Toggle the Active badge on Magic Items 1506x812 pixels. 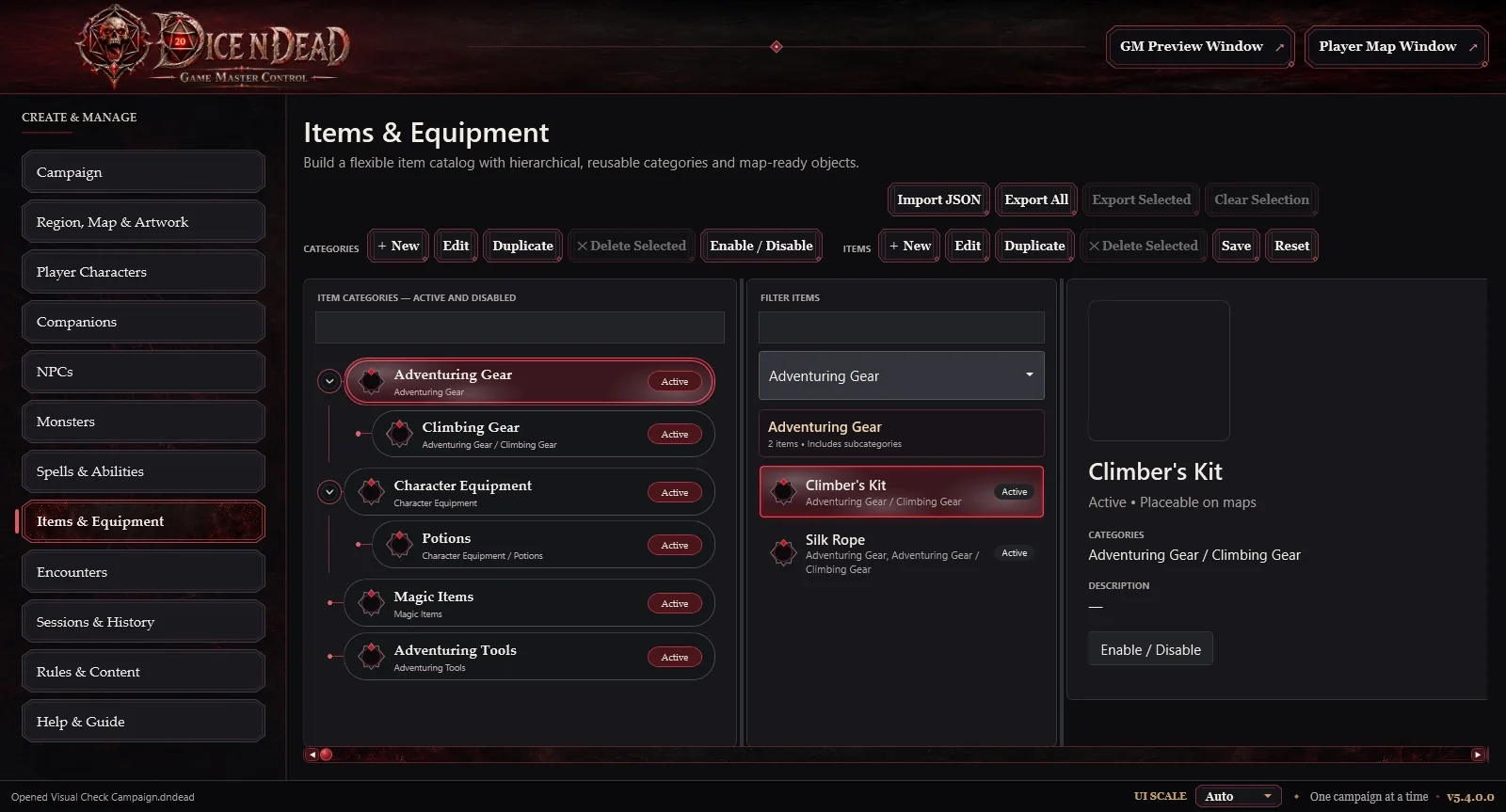click(x=675, y=603)
